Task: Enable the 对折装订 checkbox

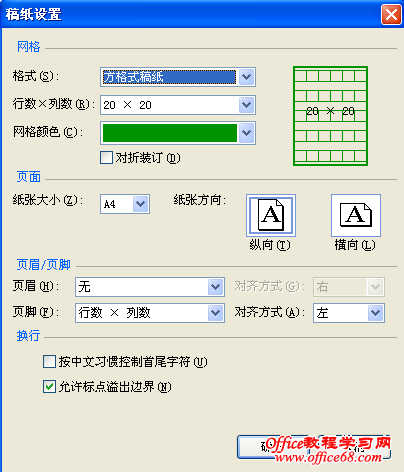Action: pos(106,158)
